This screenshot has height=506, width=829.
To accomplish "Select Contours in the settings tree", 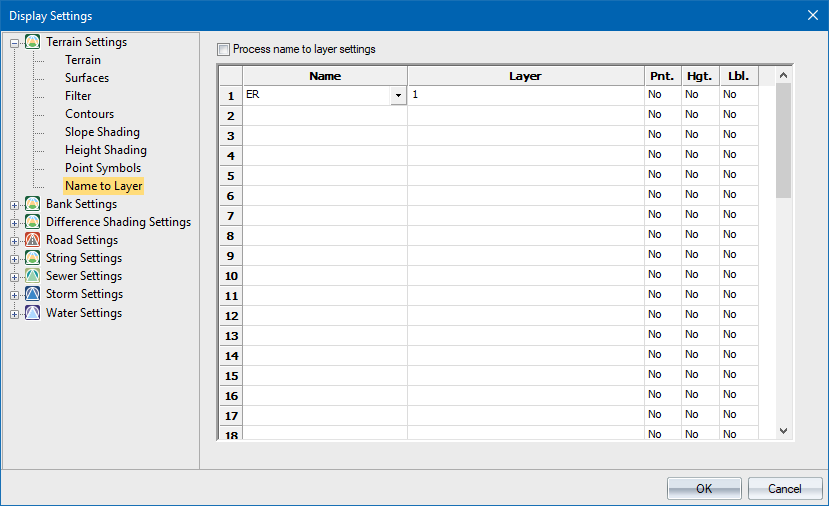I will point(89,114).
